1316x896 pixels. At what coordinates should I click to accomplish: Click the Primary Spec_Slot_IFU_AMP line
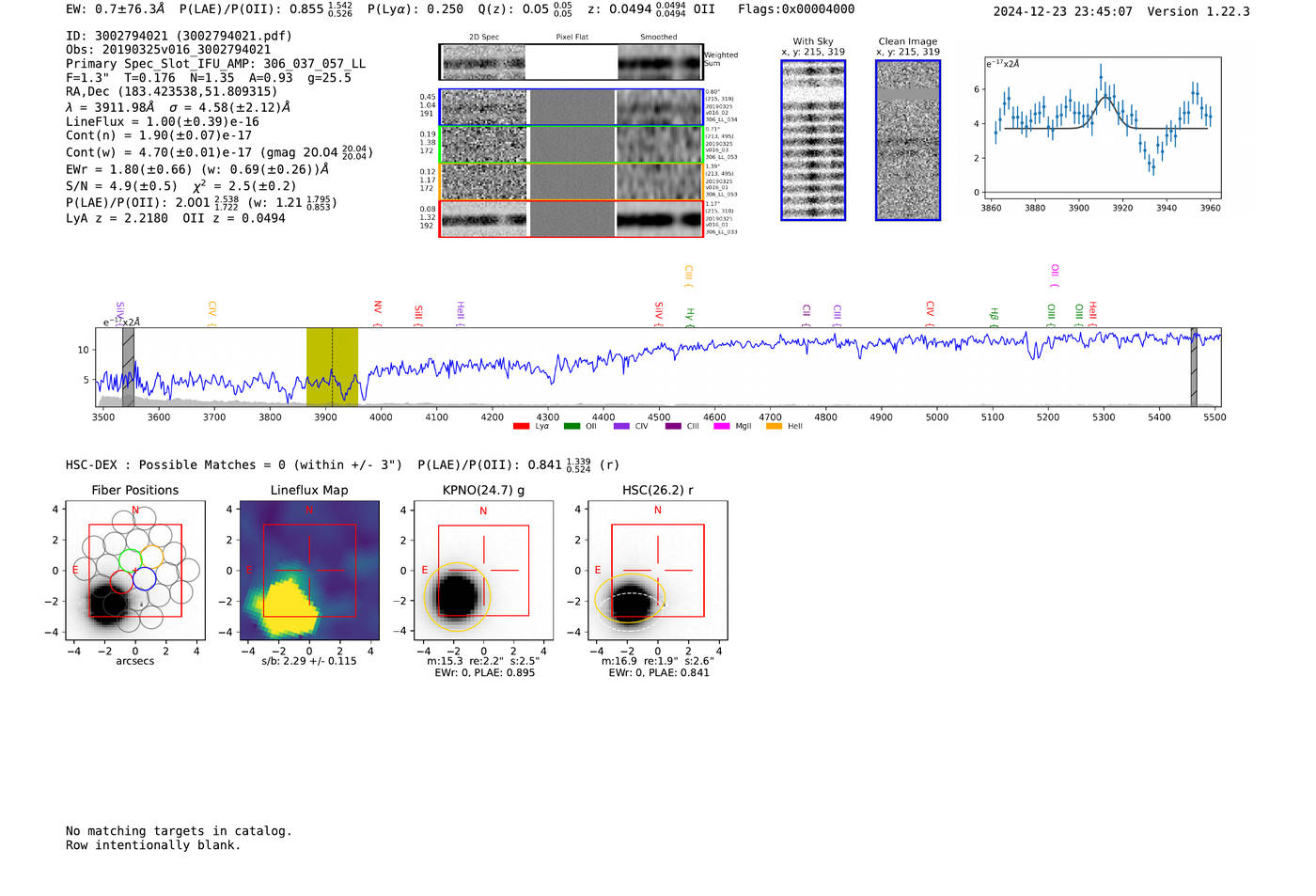216,64
